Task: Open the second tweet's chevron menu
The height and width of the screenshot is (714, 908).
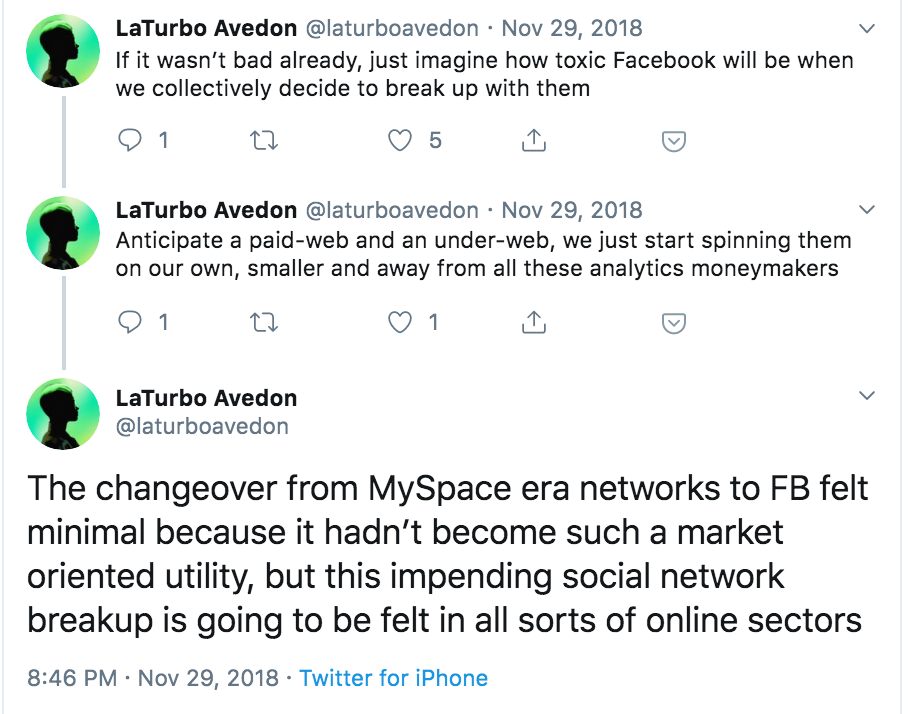Action: 866,209
